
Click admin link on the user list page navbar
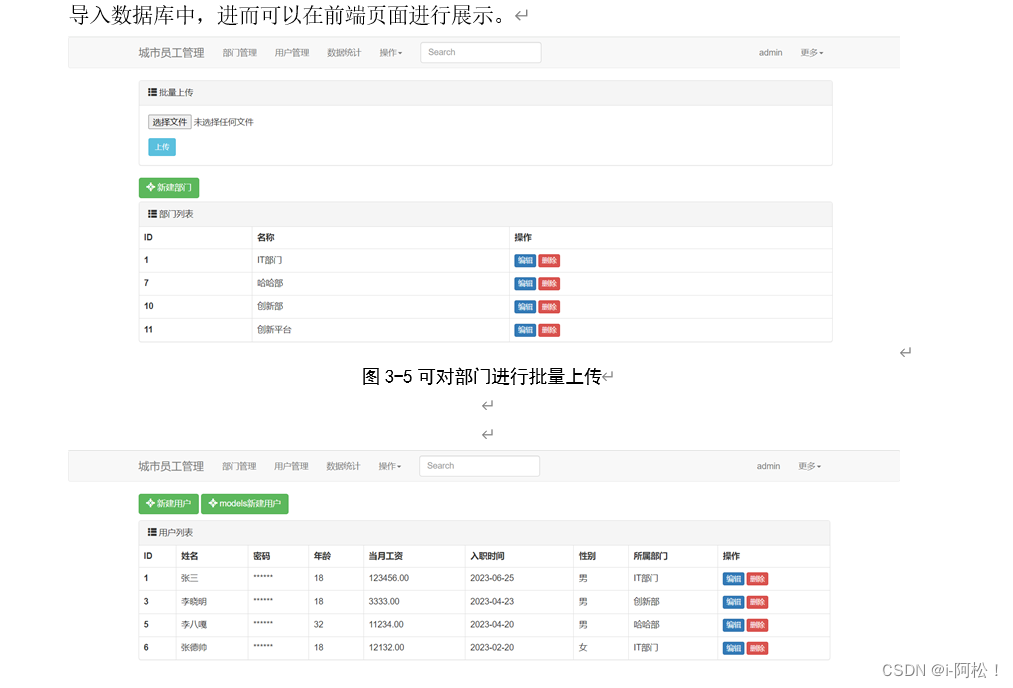click(769, 466)
